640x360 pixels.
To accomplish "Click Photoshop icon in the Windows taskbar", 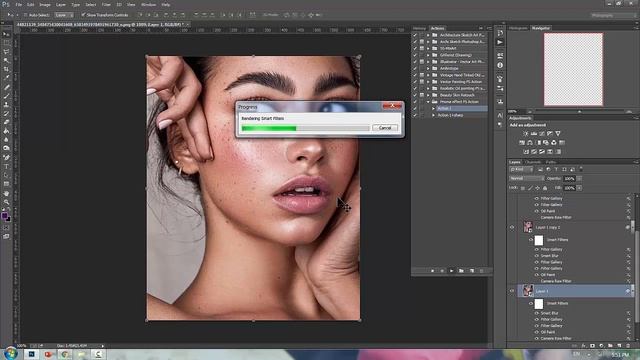I will [x=31, y=354].
